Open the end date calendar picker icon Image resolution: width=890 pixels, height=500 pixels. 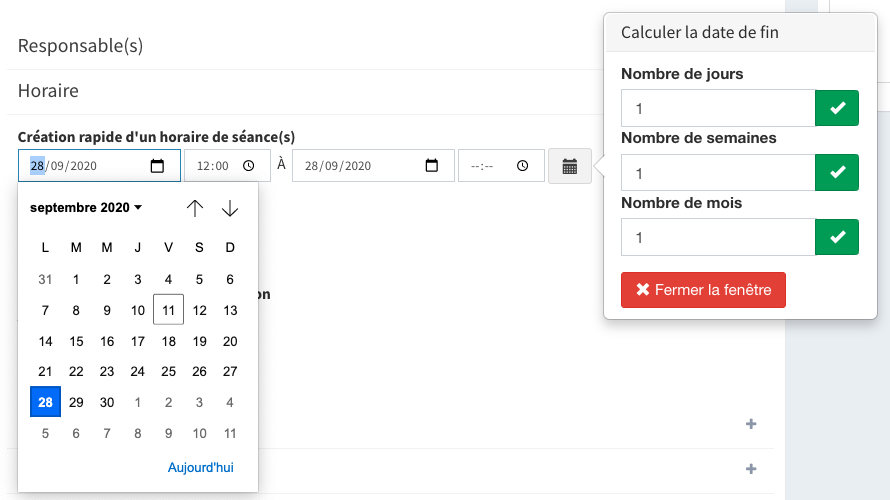432,166
